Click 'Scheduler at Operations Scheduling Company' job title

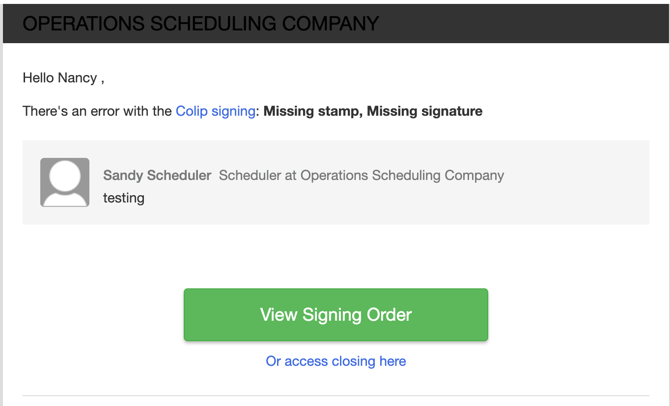[x=361, y=175]
